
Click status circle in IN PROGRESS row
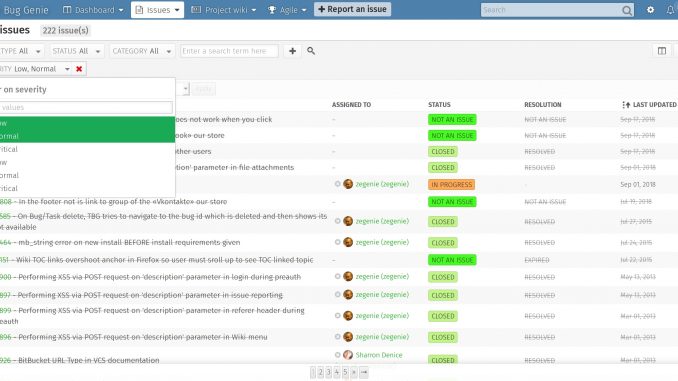pos(337,184)
